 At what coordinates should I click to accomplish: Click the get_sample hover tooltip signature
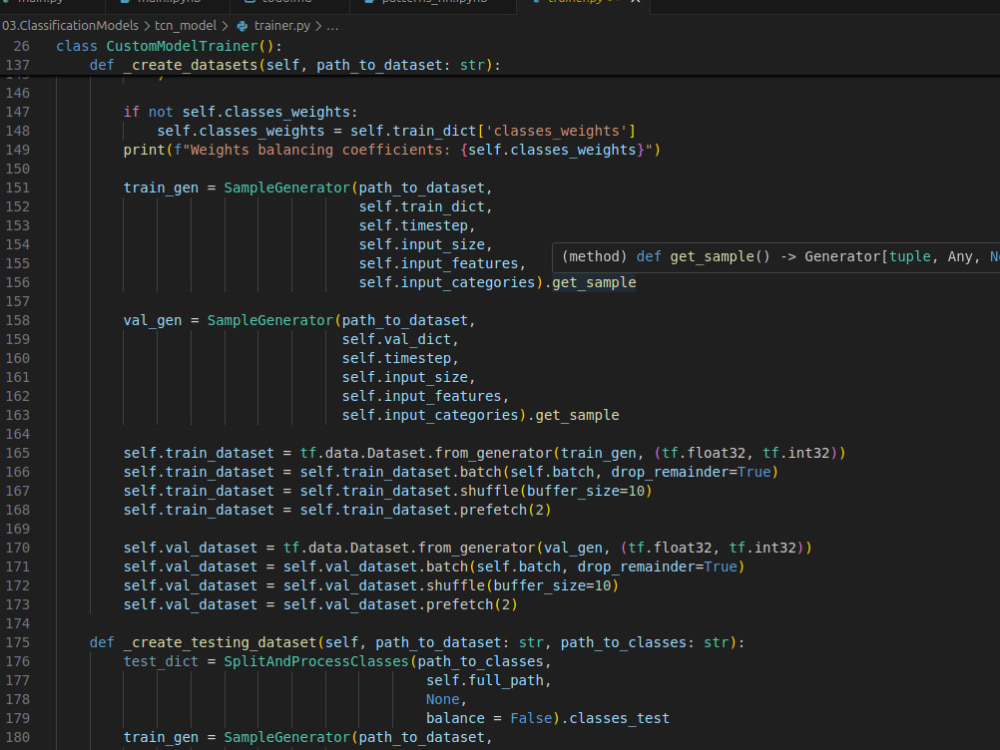(776, 256)
